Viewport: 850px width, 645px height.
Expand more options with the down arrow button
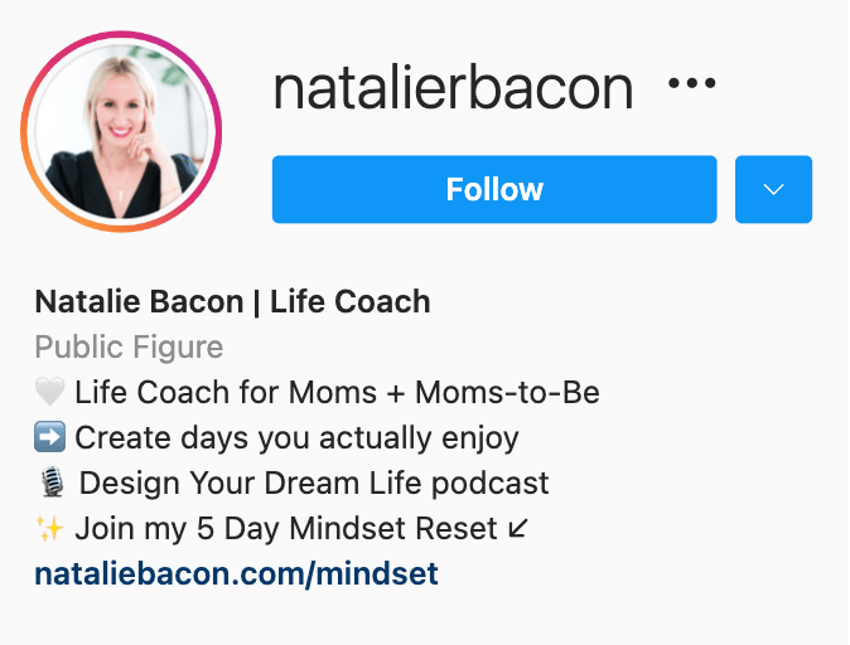(x=772, y=189)
